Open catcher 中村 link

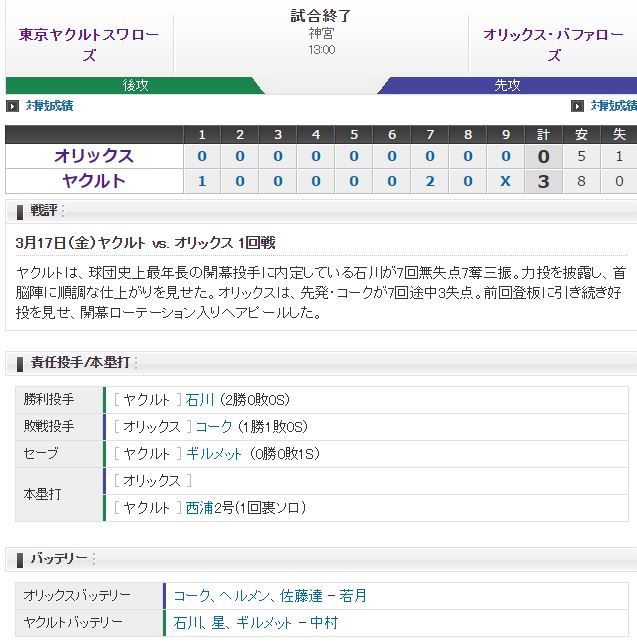(324, 623)
